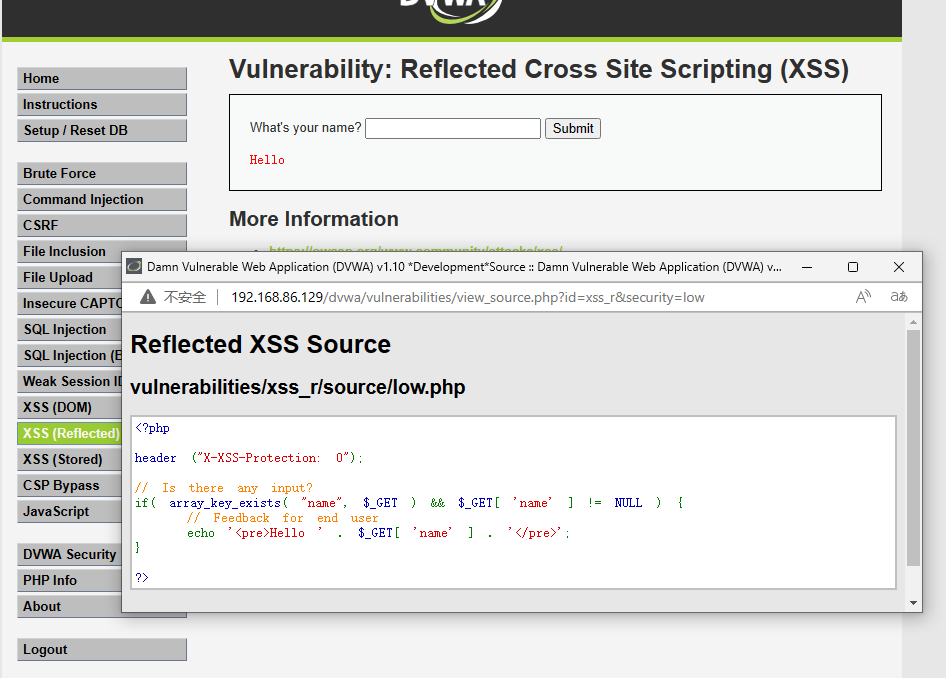Click the Read aloud icon in address bar
Image resolution: width=946 pixels, height=678 pixels.
coord(863,297)
